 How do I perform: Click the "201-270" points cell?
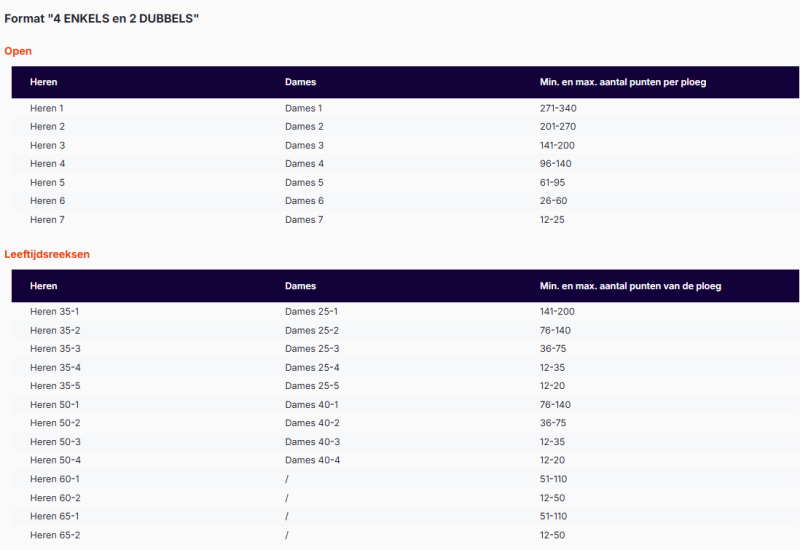(558, 127)
